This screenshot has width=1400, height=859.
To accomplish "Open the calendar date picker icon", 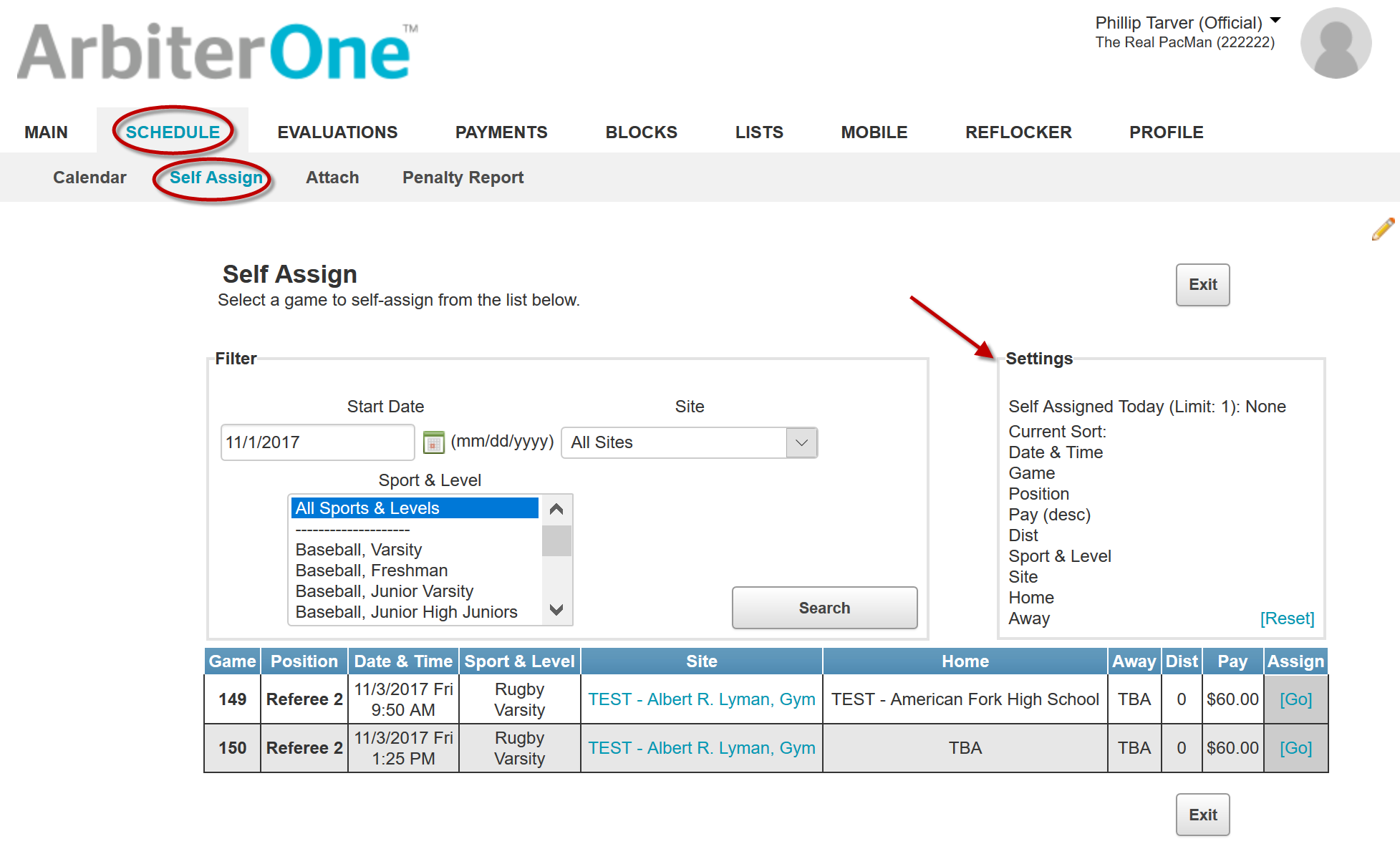I will pyautogui.click(x=433, y=442).
